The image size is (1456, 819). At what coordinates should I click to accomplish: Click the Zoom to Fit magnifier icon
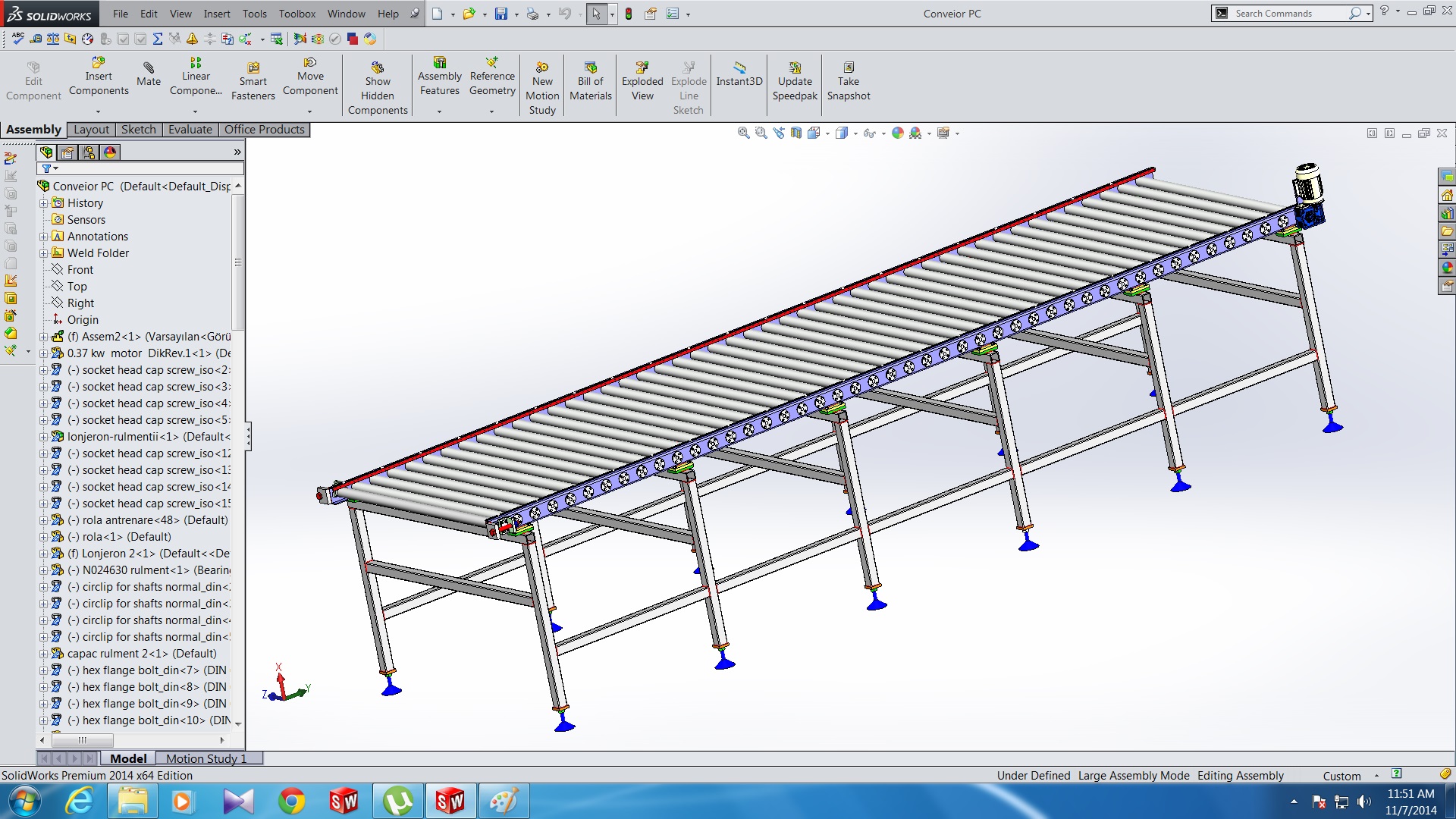click(x=743, y=133)
